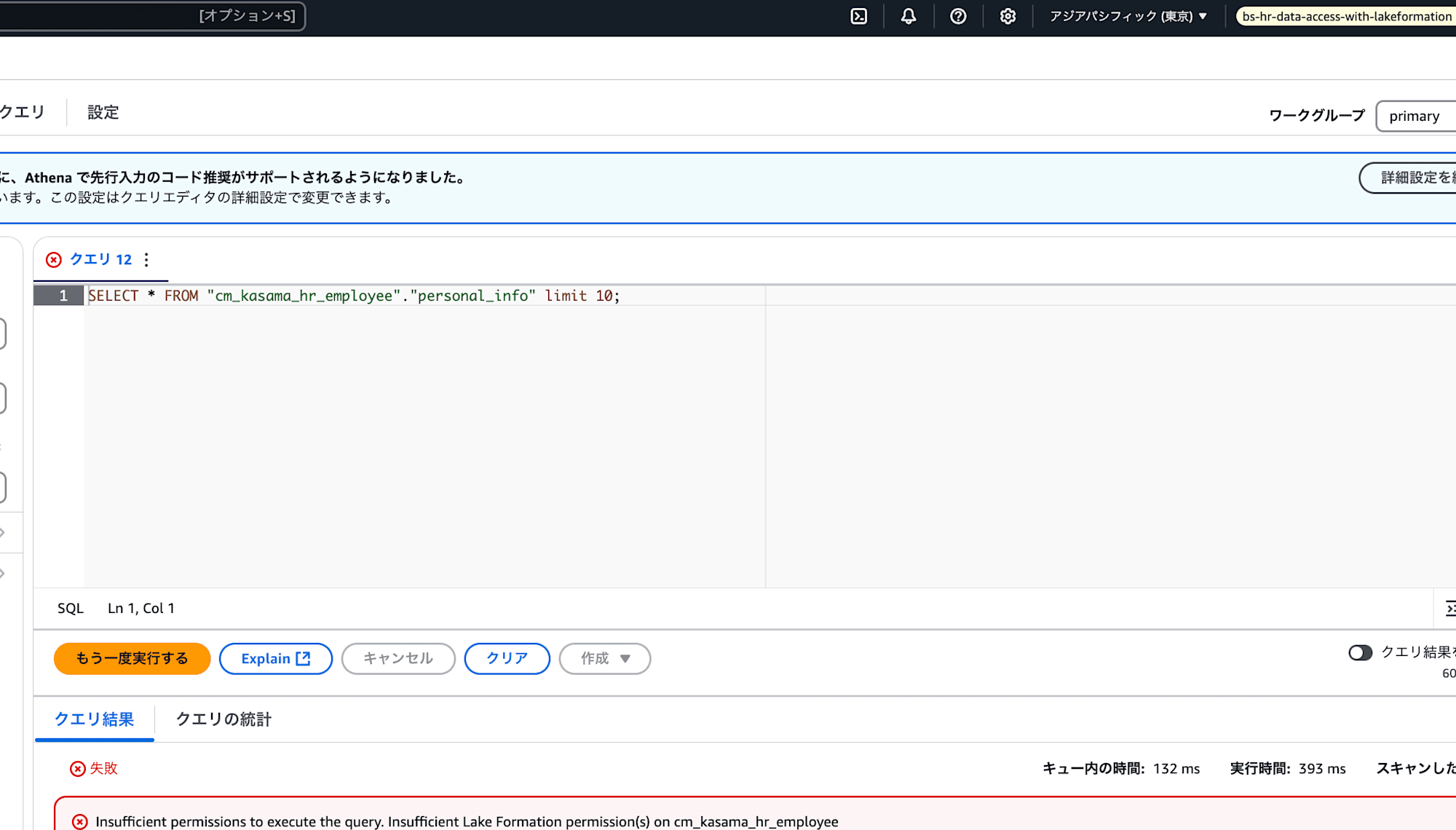Open the console settings gear

1008,16
